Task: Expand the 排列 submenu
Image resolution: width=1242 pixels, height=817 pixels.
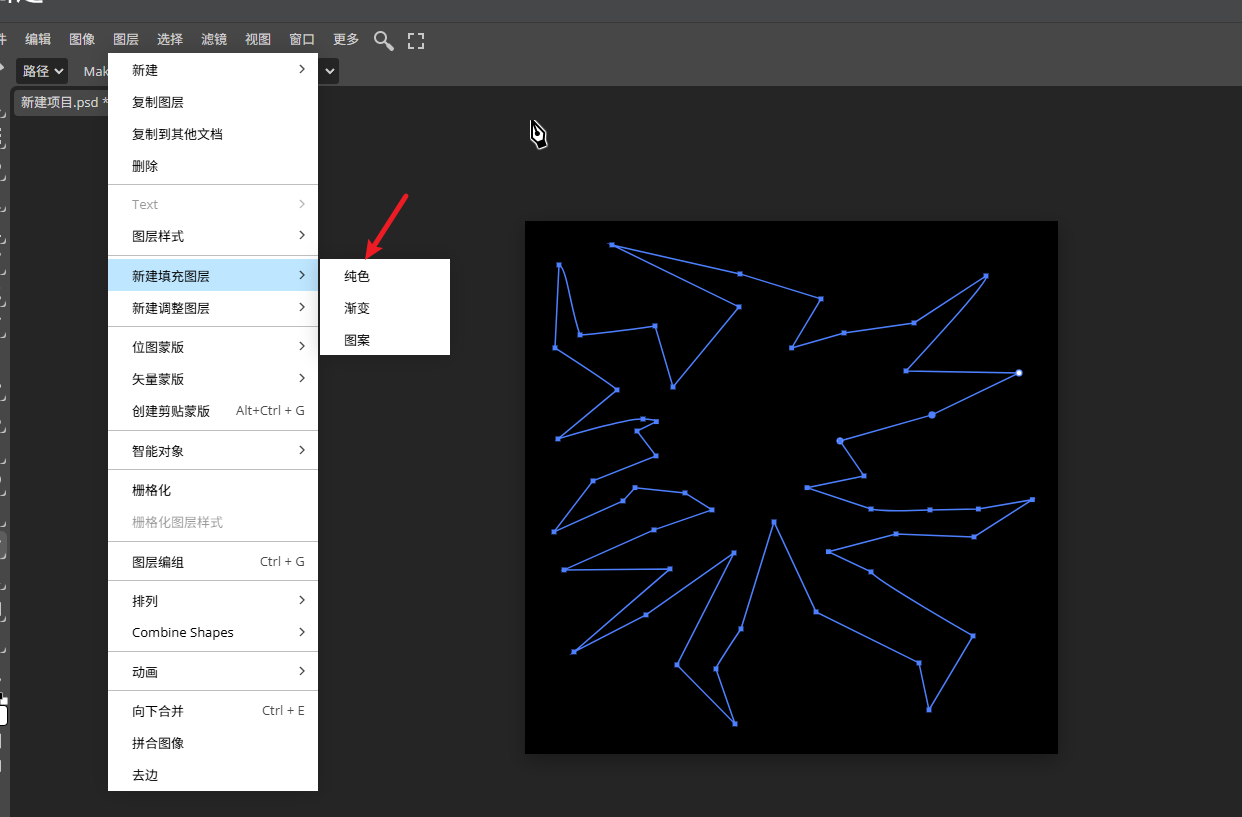Action: 213,601
